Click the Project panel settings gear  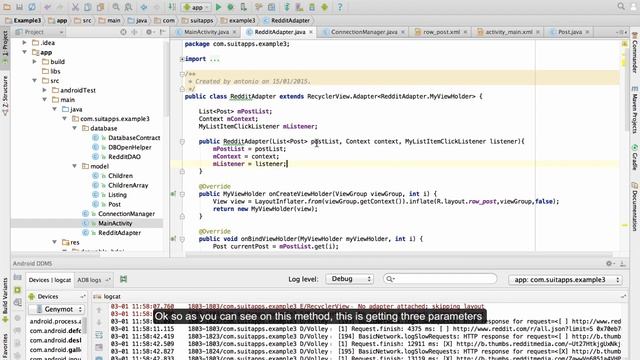[x=149, y=32]
